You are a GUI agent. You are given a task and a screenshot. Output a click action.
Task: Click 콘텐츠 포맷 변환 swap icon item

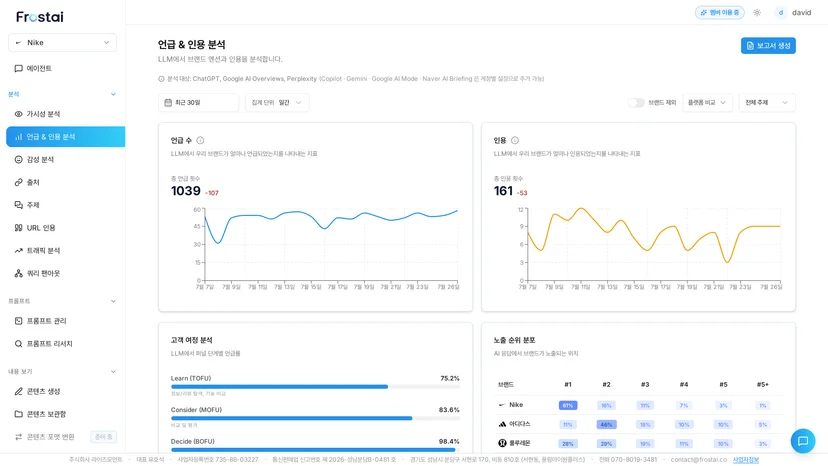(18, 436)
